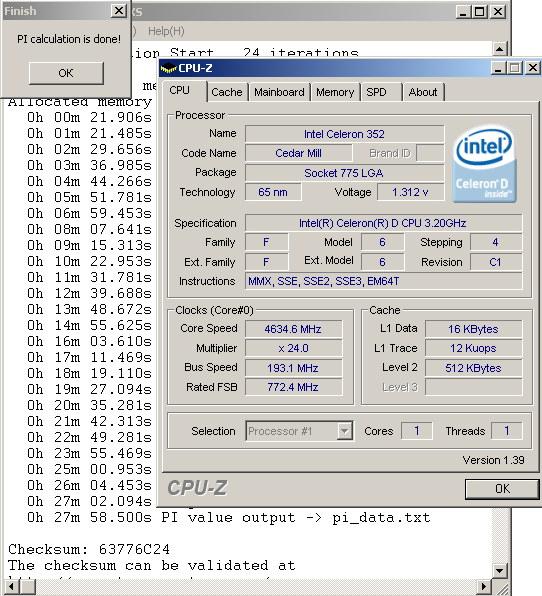The height and width of the screenshot is (596, 542).
Task: Click Rated FSB value 772.4 MHz
Action: coord(293,387)
